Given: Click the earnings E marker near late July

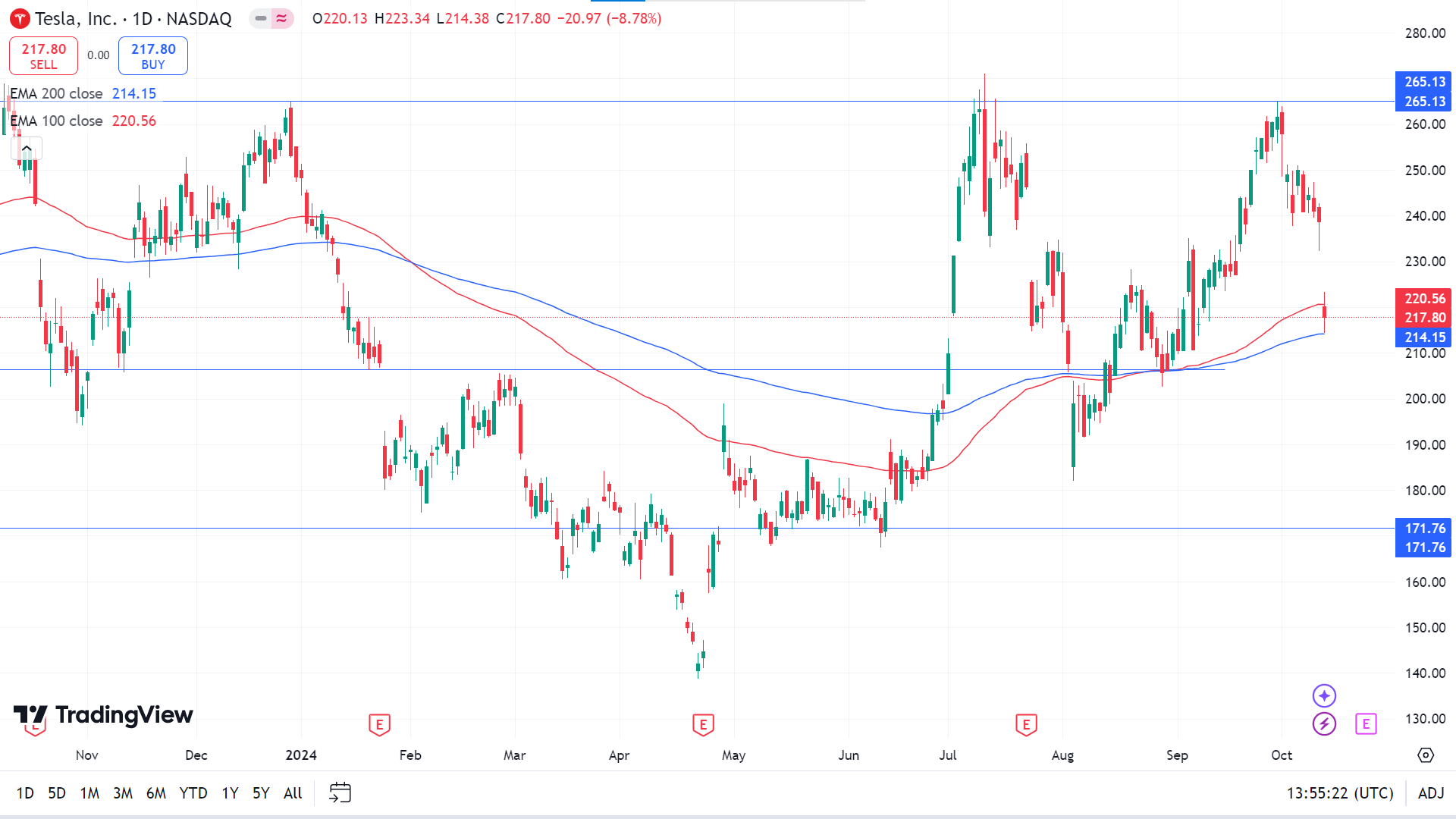Looking at the screenshot, I should tap(1026, 725).
